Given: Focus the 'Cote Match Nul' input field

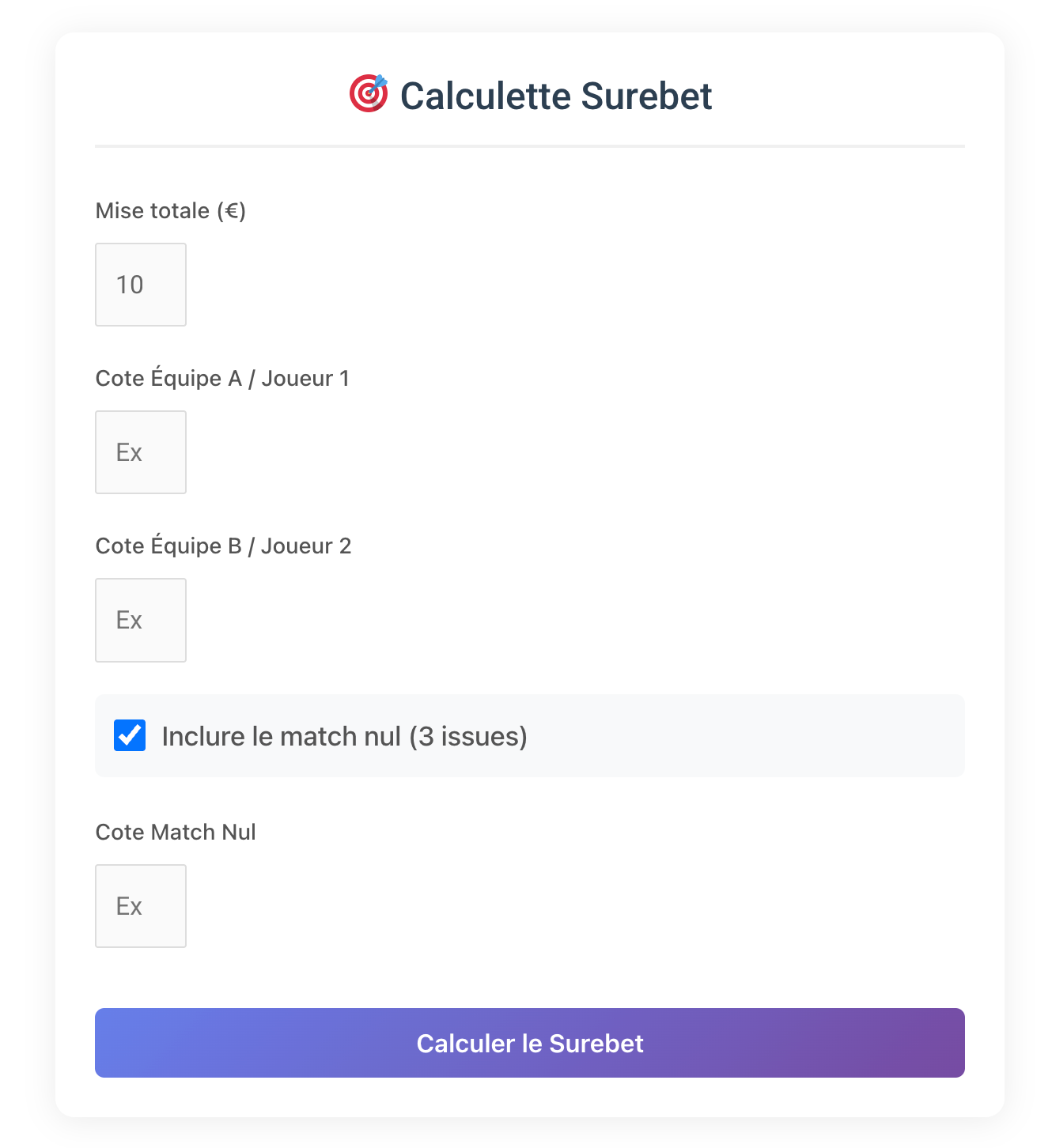Looking at the screenshot, I should coord(140,906).
